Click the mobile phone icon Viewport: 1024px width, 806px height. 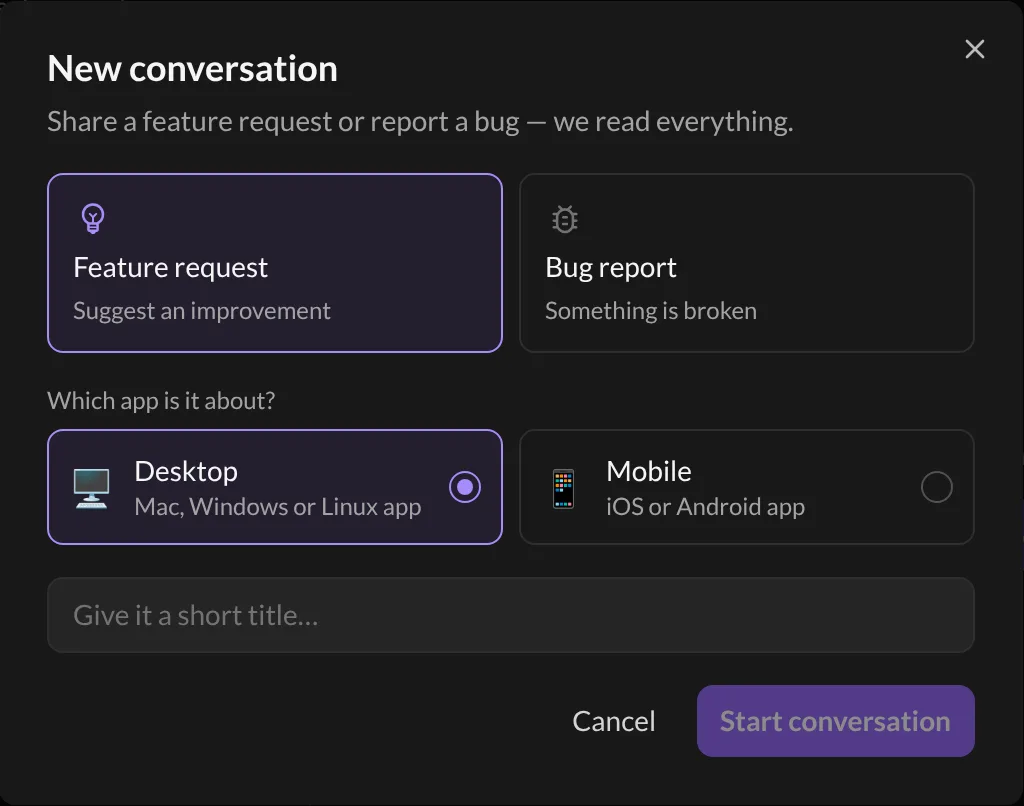(x=563, y=488)
